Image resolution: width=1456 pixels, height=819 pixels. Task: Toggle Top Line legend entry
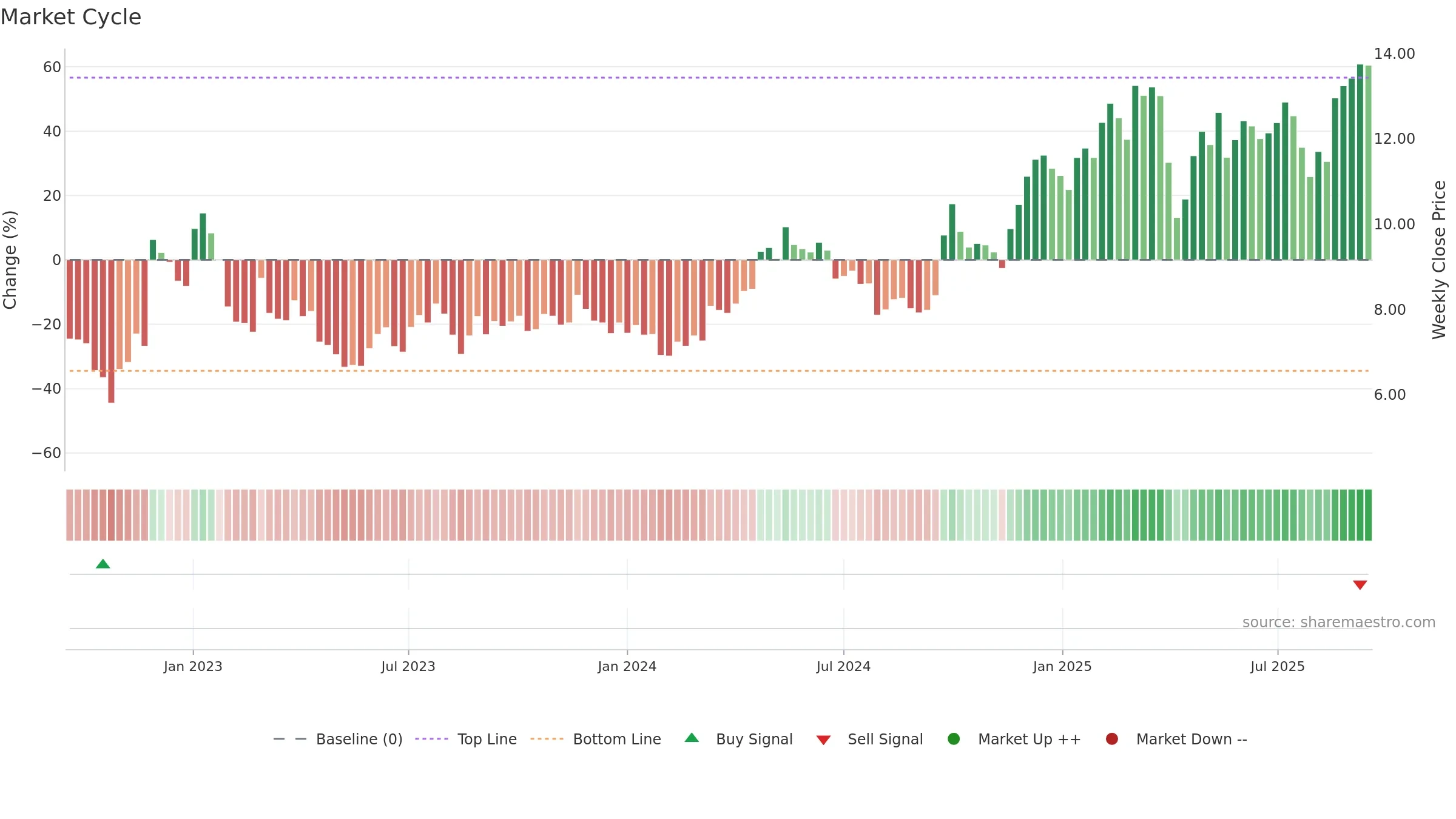coord(466,739)
